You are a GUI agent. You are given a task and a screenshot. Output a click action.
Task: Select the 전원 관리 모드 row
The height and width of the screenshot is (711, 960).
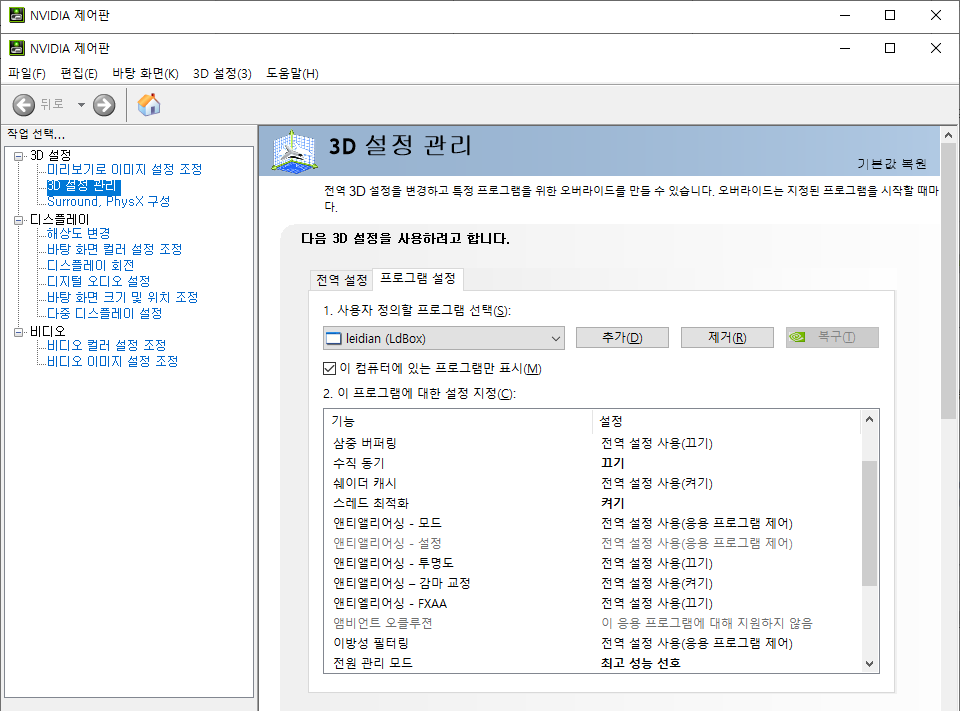point(593,663)
